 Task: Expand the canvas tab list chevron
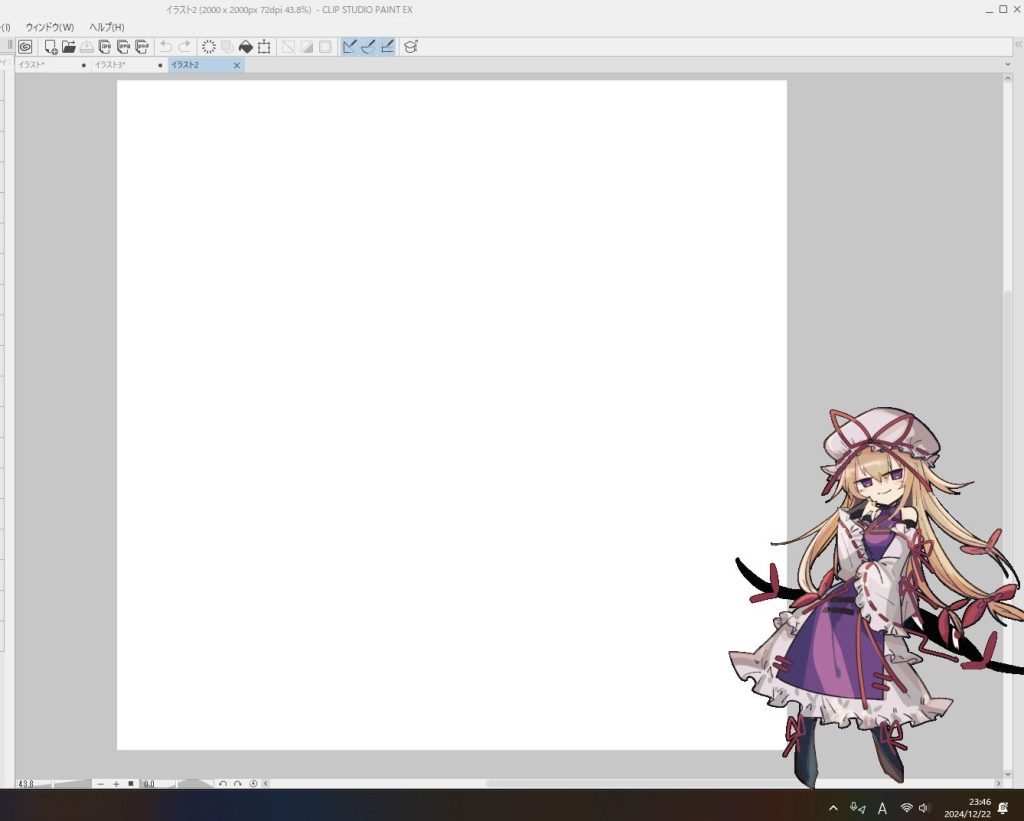(x=1007, y=65)
